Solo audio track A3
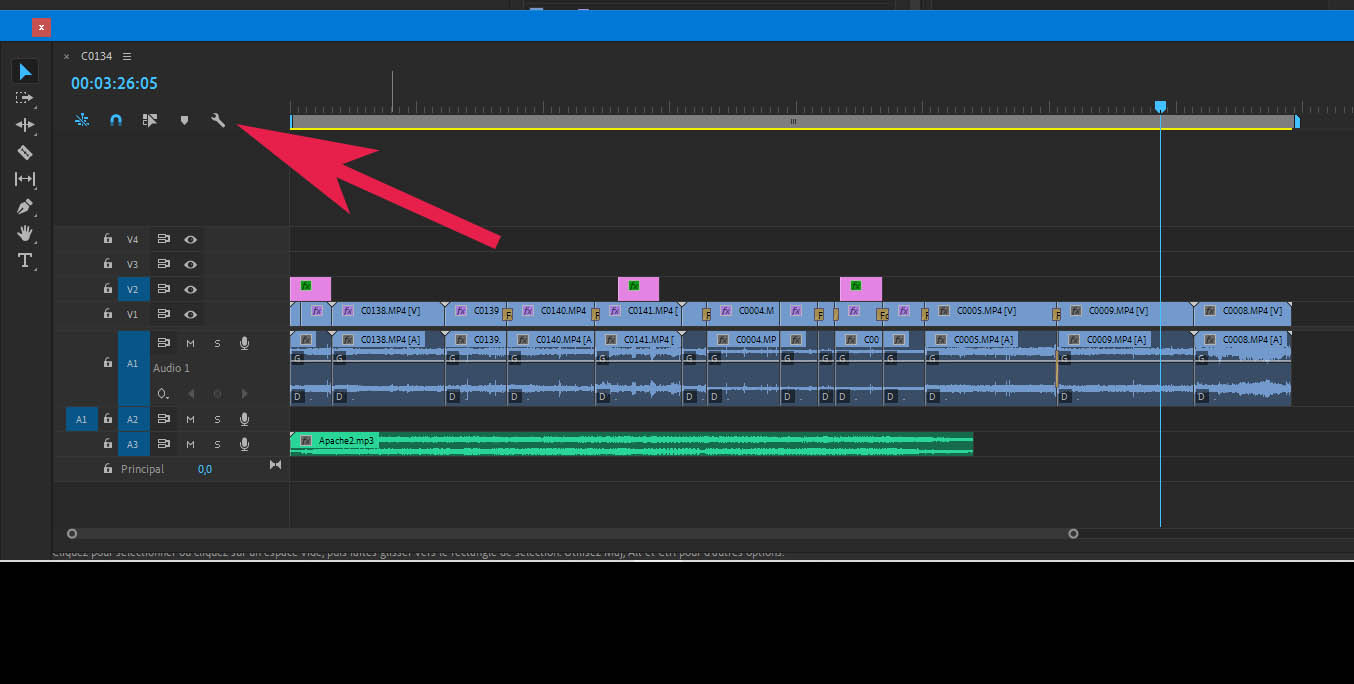Viewport: 1354px width, 684px height. coord(217,444)
